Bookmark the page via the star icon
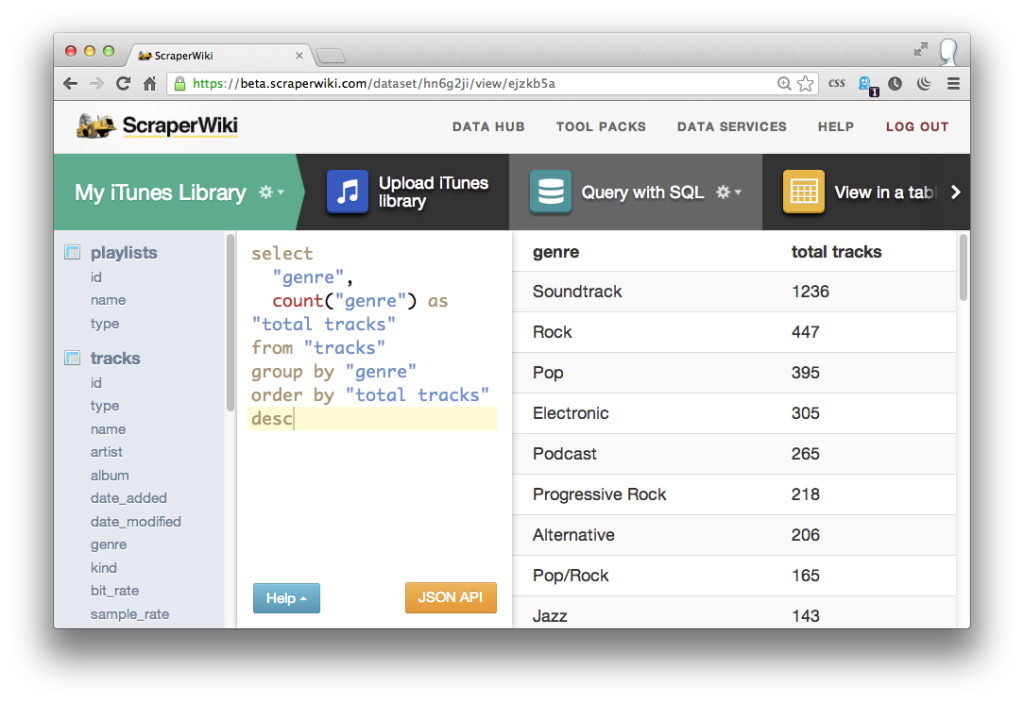 806,84
